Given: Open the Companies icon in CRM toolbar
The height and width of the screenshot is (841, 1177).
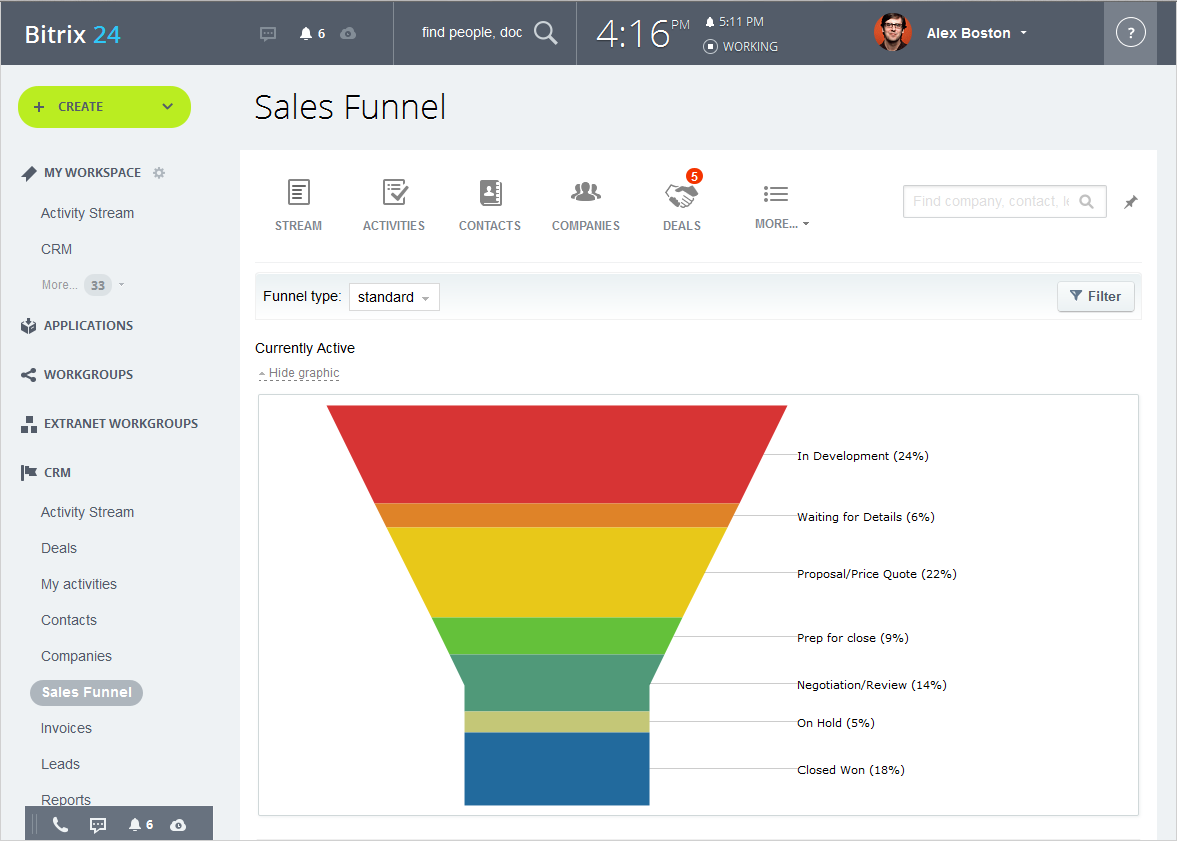Looking at the screenshot, I should point(585,193).
